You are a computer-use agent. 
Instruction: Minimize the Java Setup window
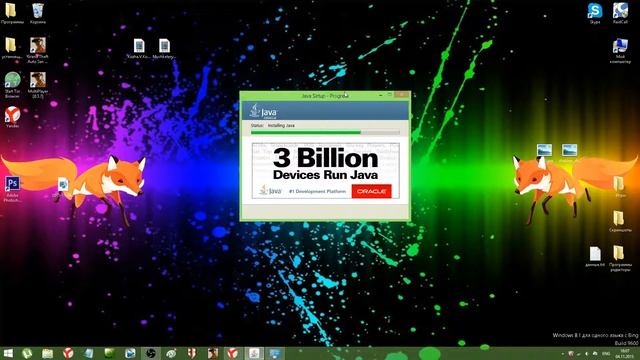[380, 95]
